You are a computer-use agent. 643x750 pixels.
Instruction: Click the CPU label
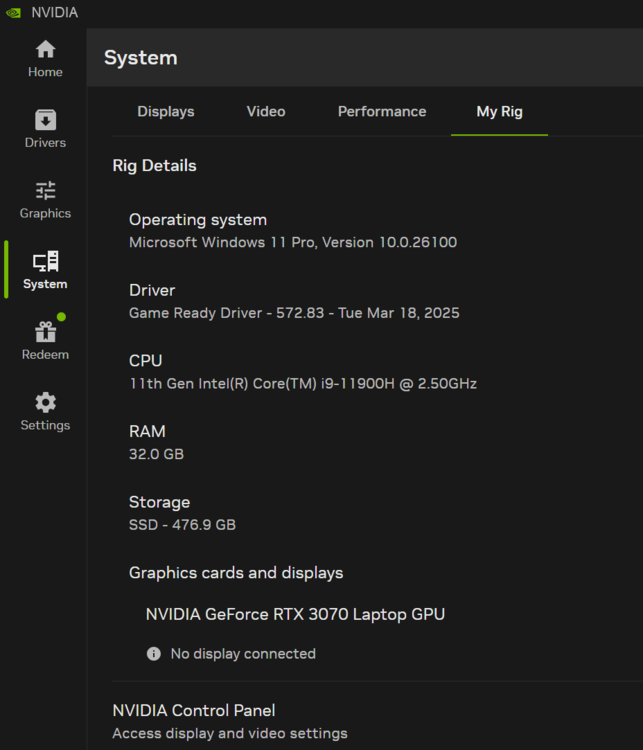coord(145,361)
